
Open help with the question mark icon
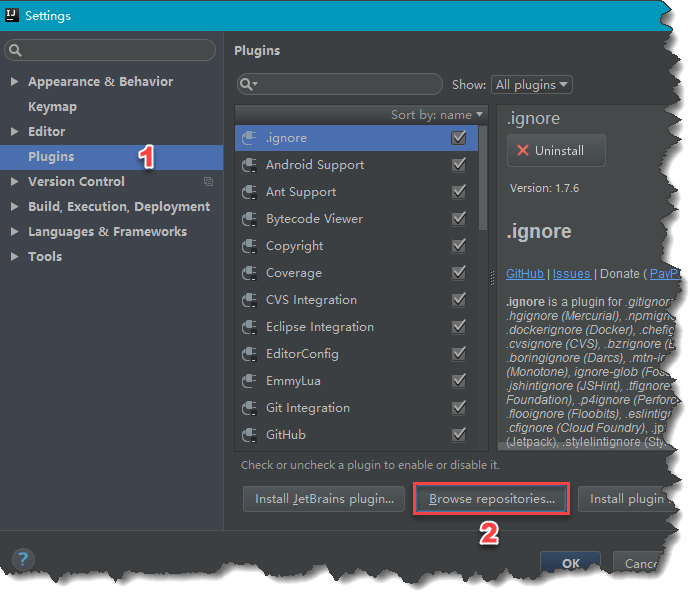pos(23,559)
